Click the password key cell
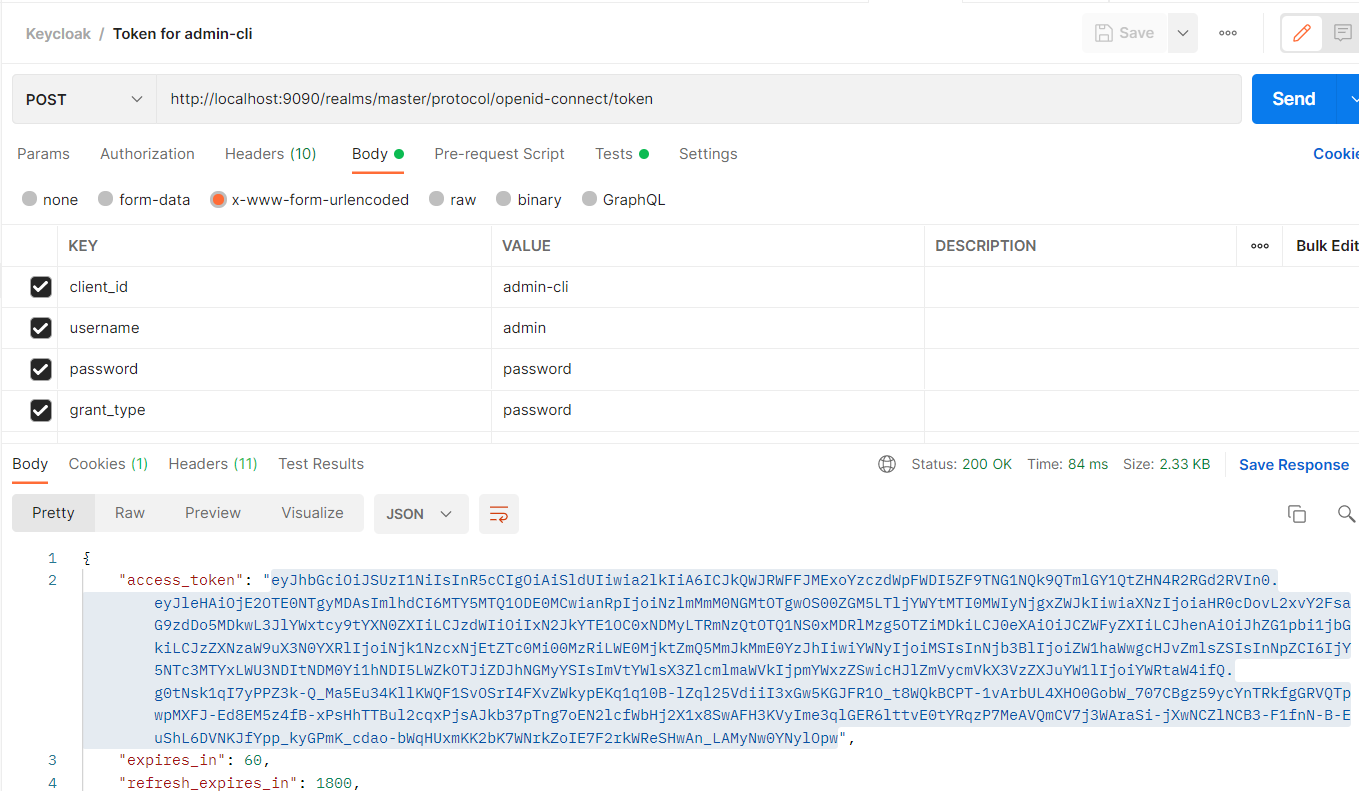Screen dimensions: 1359x791 (x=274, y=369)
